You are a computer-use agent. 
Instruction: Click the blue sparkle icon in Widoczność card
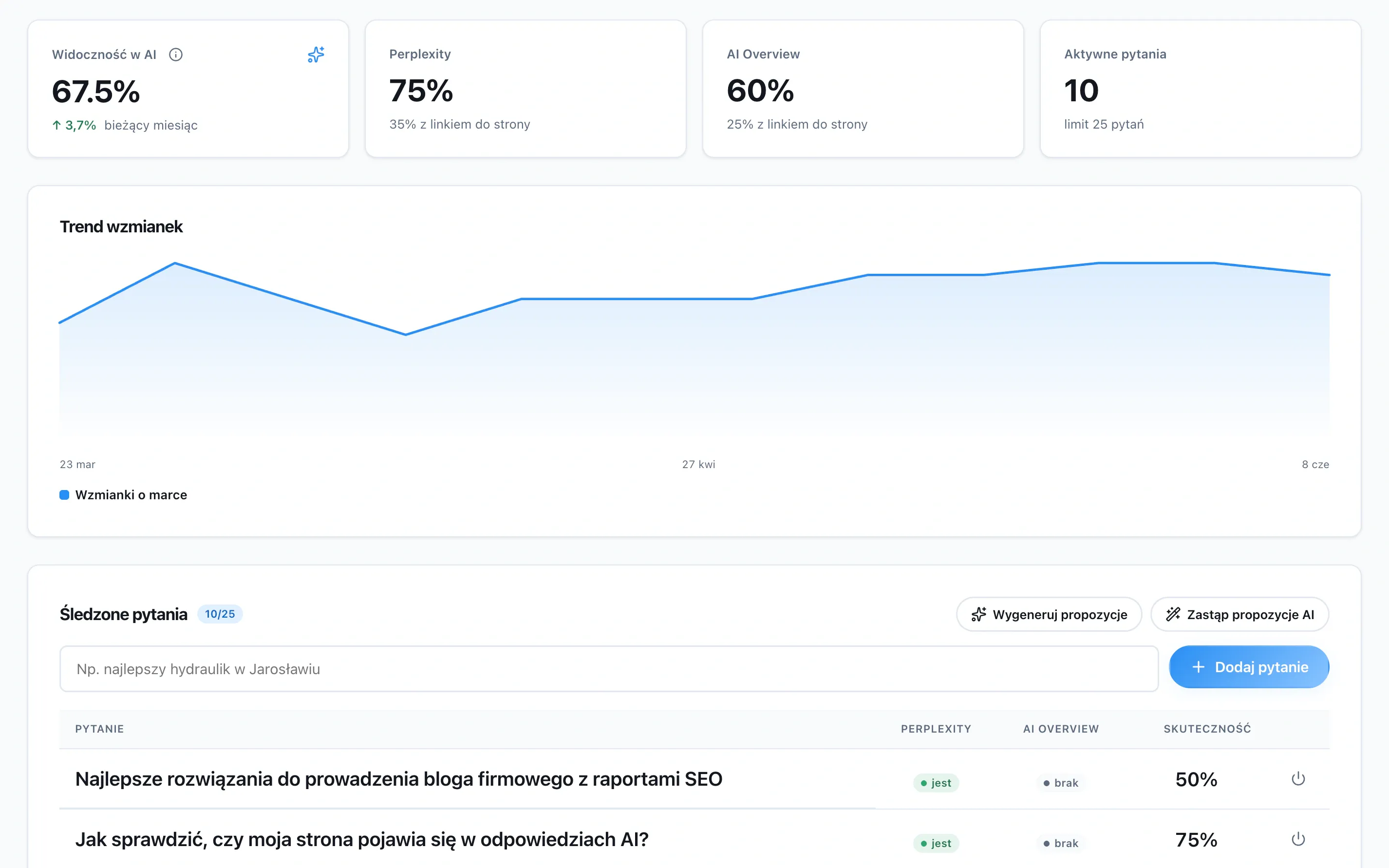click(x=316, y=55)
